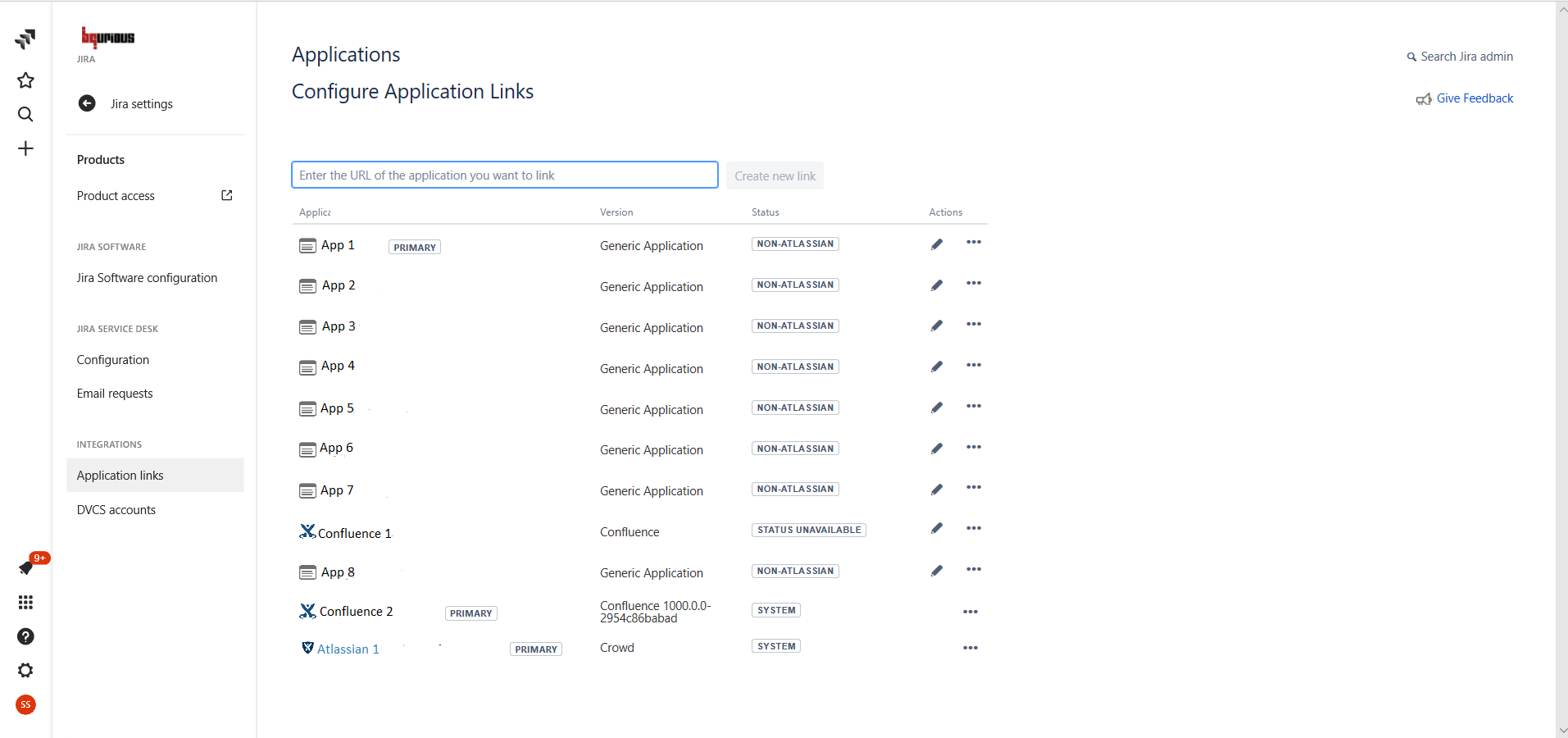
Task: Click the Create new link button
Action: pyautogui.click(x=775, y=175)
